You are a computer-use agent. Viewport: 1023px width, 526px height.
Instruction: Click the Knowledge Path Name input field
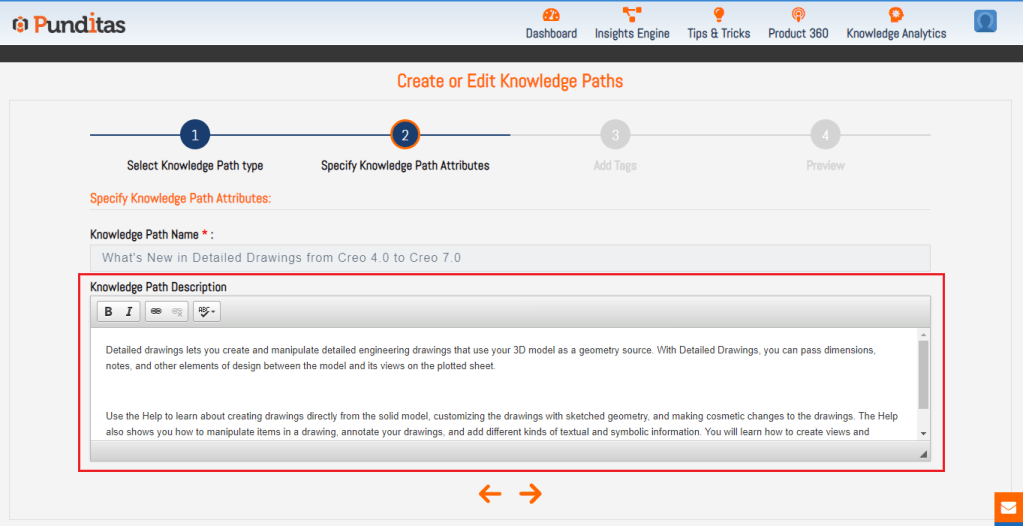pyautogui.click(x=510, y=258)
